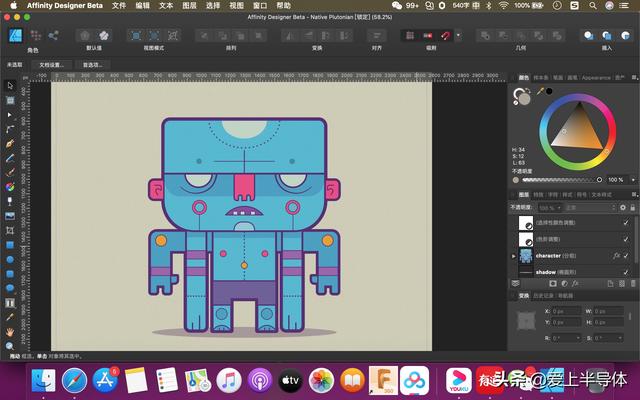Open the 帮助 menu
Viewport: 640px width, 400px height.
[284, 5]
